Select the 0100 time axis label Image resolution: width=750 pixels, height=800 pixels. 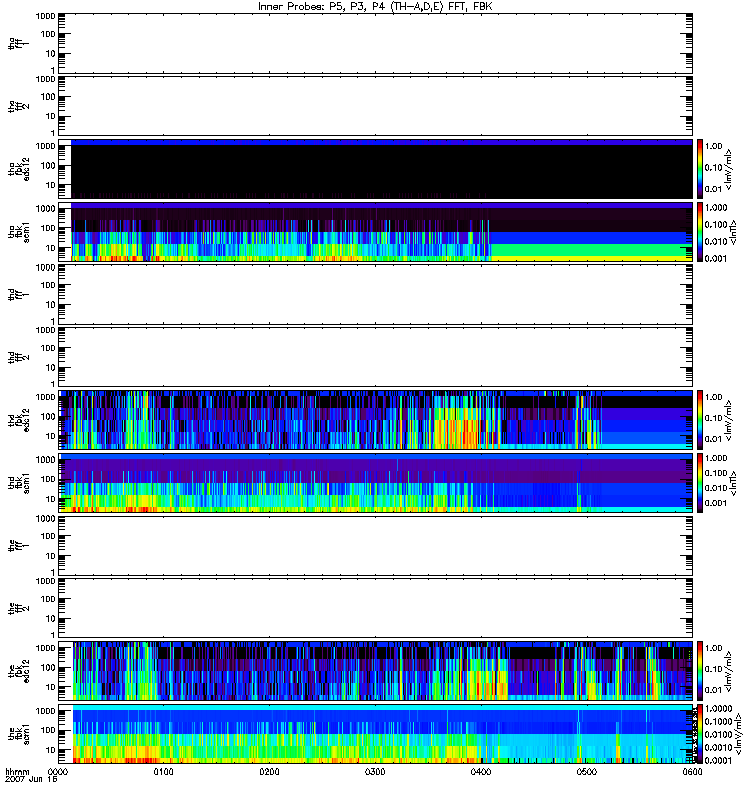(164, 772)
